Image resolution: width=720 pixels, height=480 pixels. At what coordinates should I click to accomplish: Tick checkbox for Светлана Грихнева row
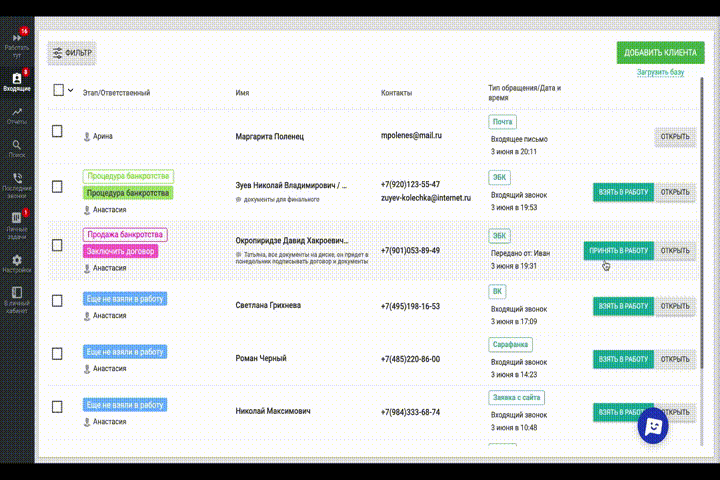[57, 301]
